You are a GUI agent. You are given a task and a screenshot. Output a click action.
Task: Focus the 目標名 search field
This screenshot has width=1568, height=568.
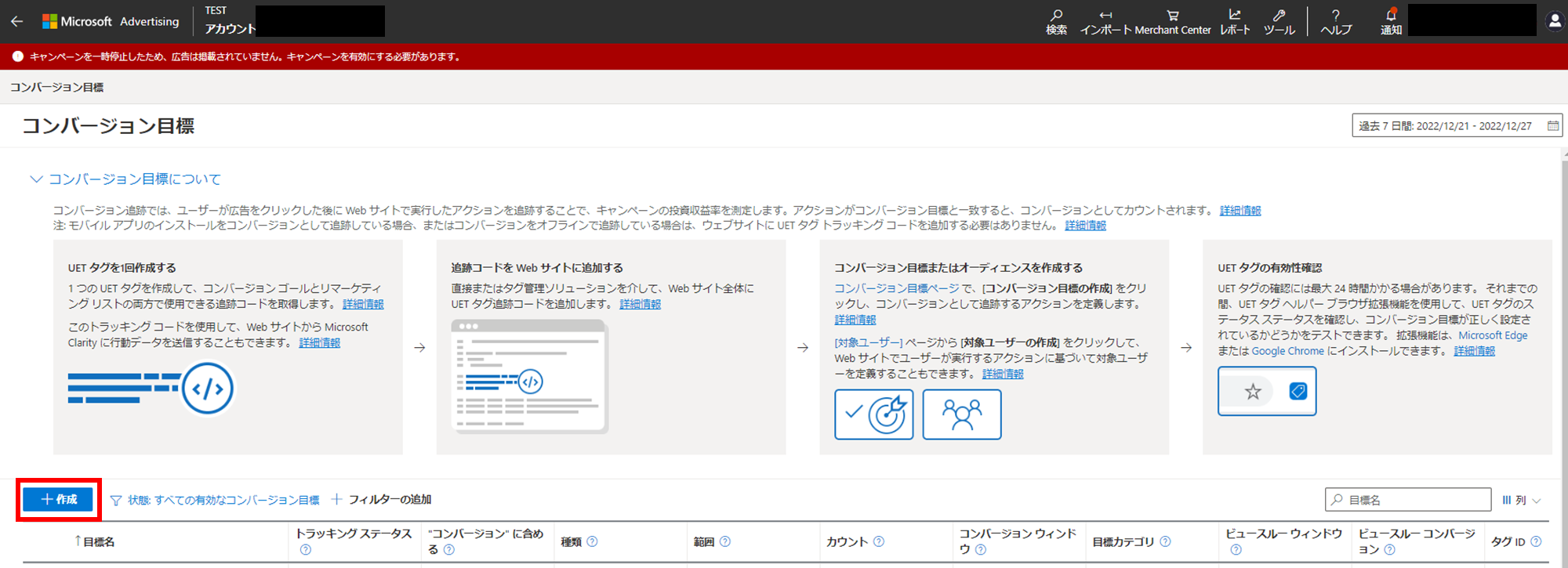coord(1408,499)
